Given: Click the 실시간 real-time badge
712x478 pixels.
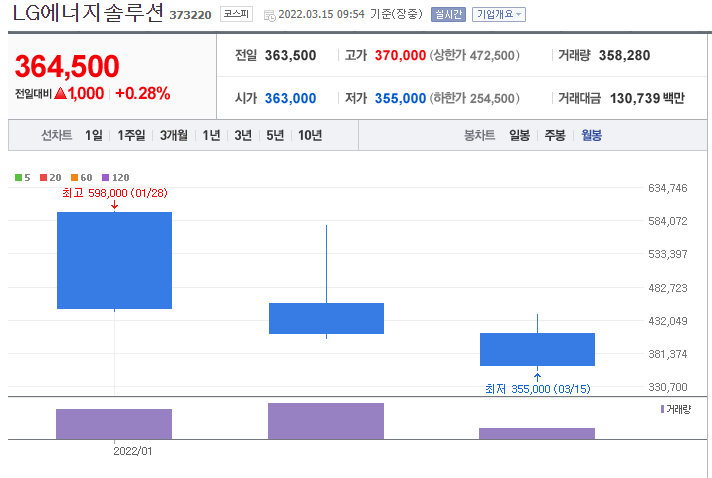Looking at the screenshot, I should pos(448,15).
